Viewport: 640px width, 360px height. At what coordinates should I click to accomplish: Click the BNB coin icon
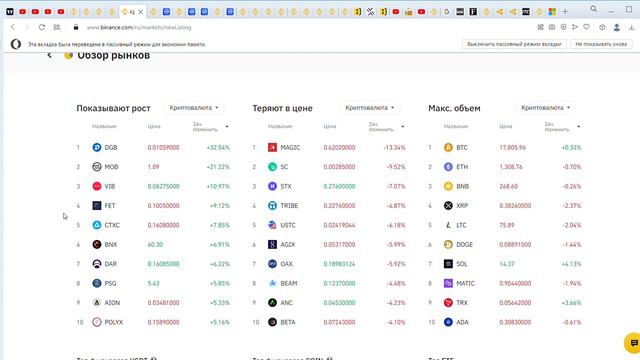point(448,186)
